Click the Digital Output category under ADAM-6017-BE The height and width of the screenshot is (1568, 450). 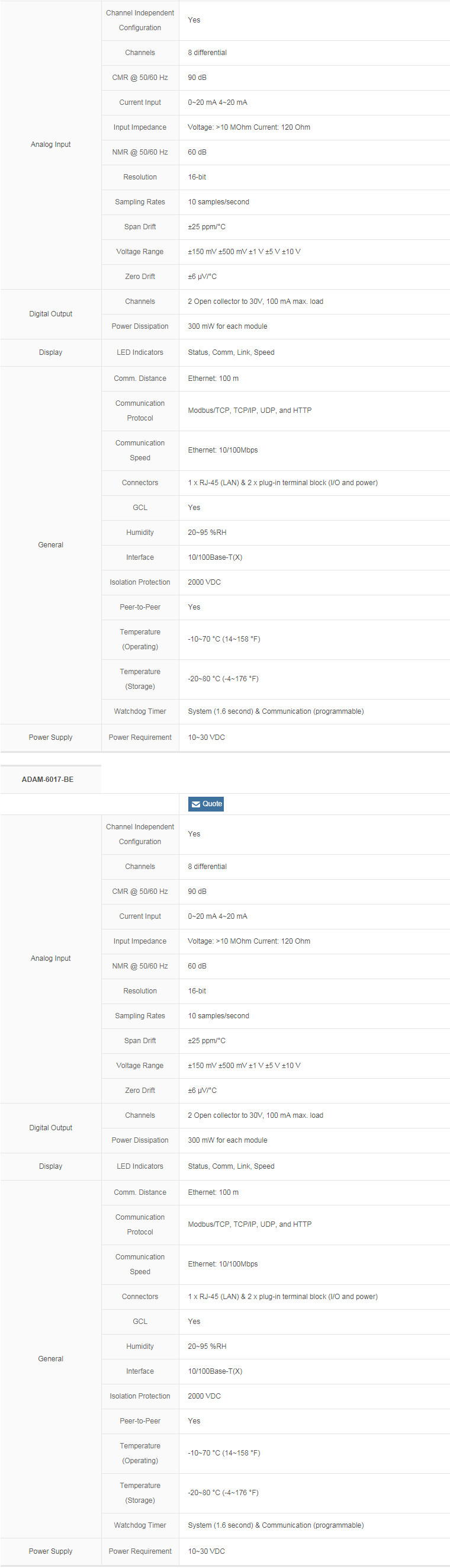click(50, 1127)
